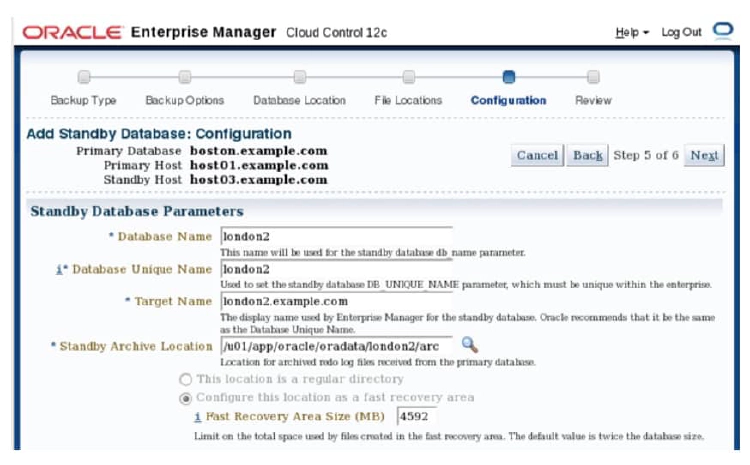Click the Database Unique Name input field
The height and width of the screenshot is (465, 750).
click(x=336, y=269)
